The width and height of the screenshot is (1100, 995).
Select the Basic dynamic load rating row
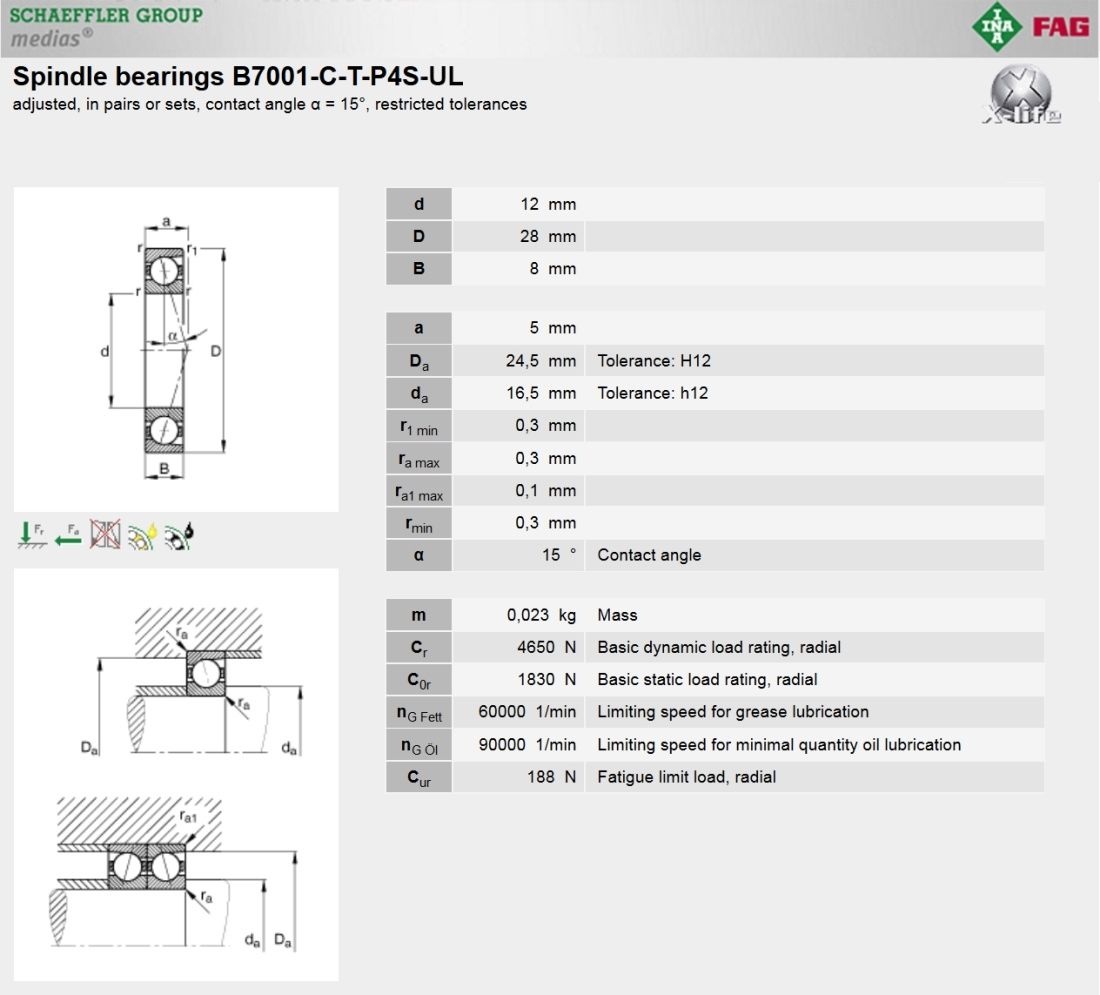pos(714,647)
